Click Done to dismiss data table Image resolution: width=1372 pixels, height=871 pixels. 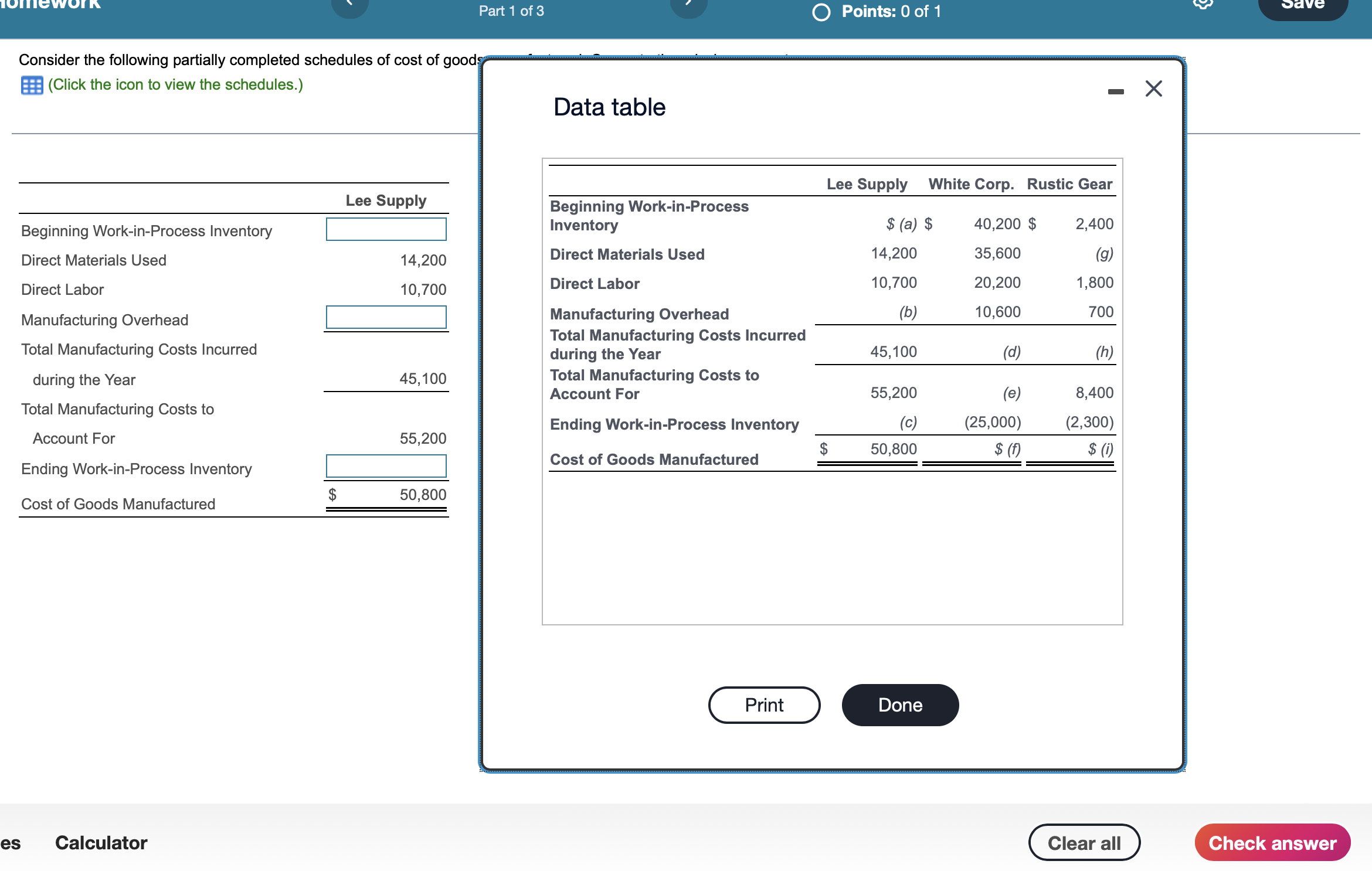899,705
